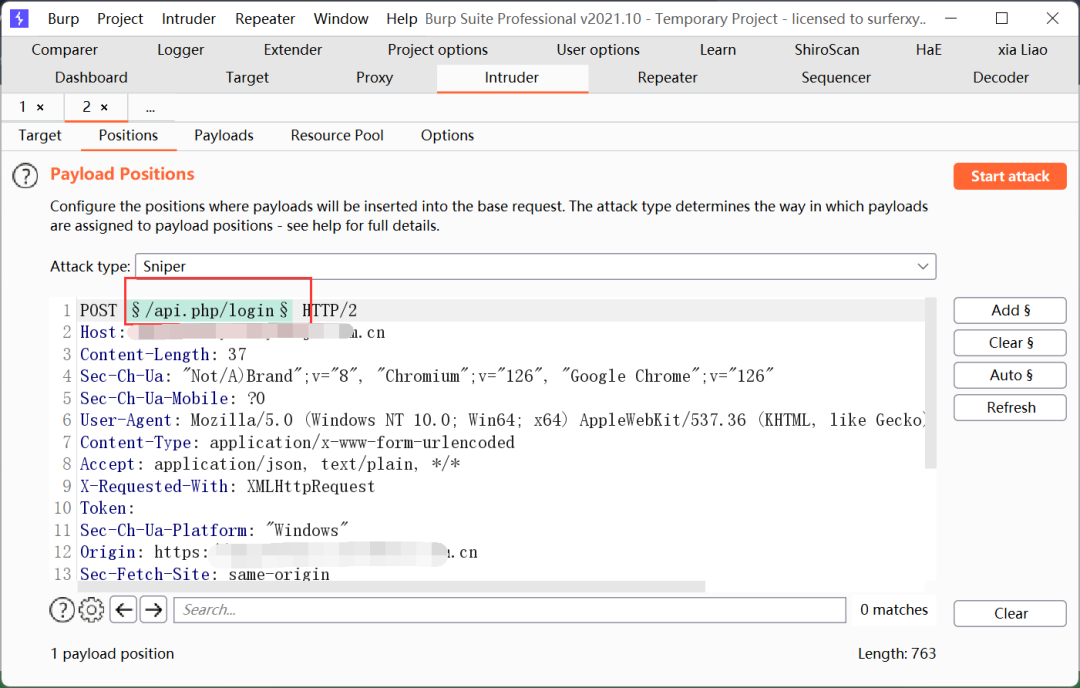Select the main Intruder tab
Image resolution: width=1080 pixels, height=688 pixels.
coord(512,78)
